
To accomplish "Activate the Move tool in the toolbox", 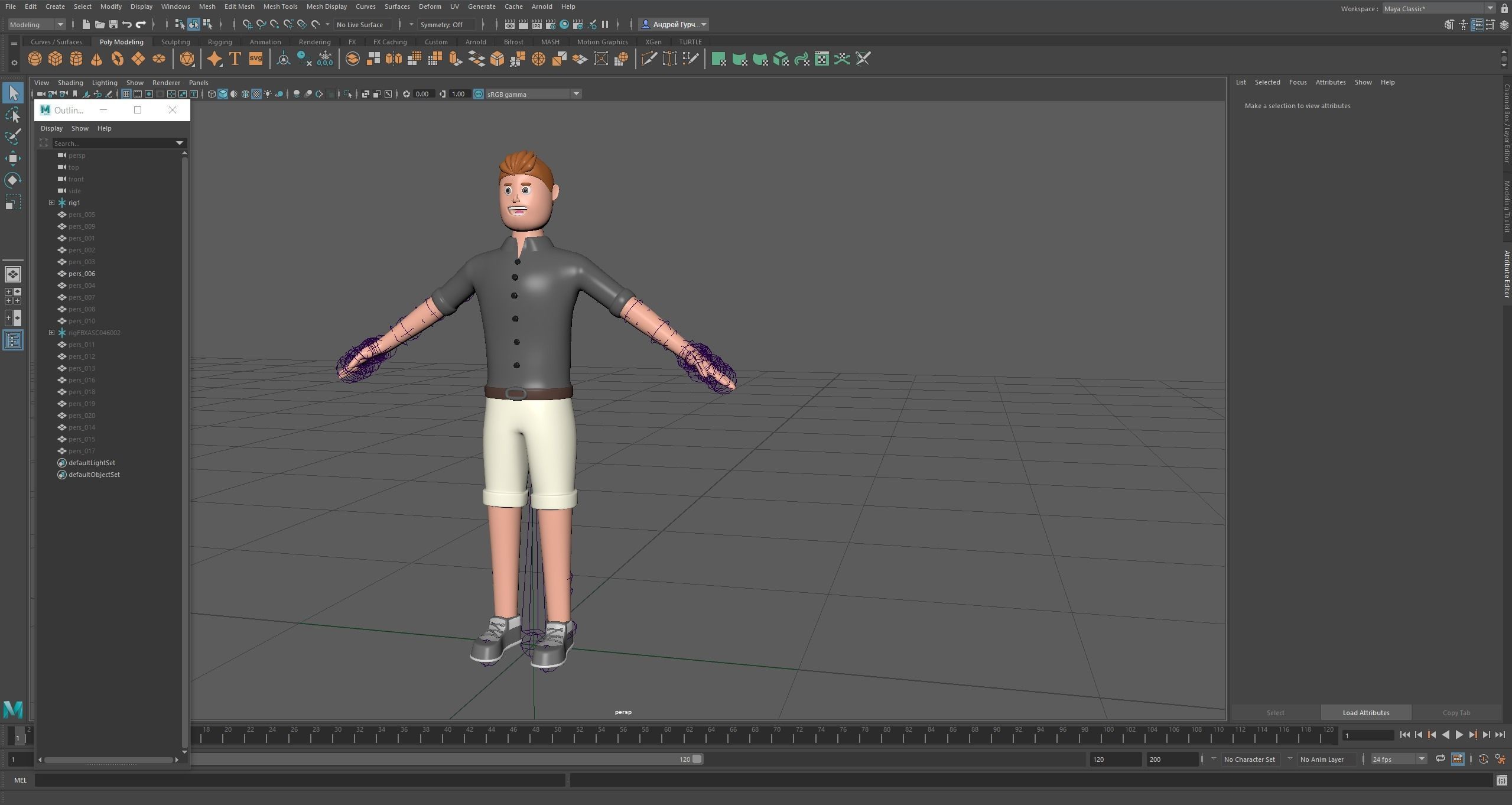I will 12,158.
